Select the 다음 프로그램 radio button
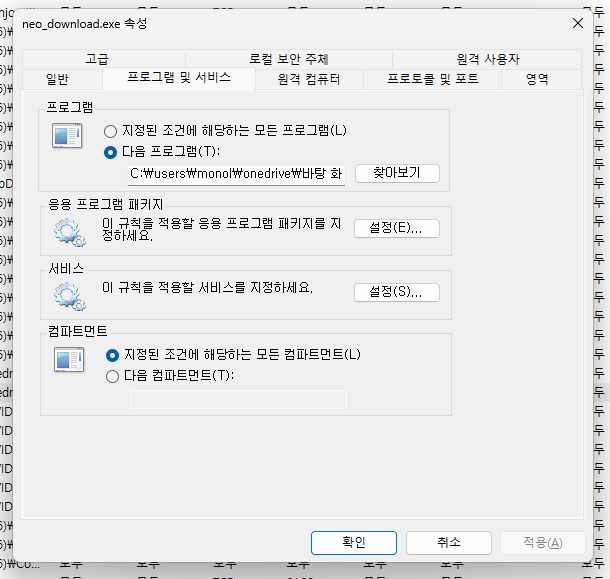The image size is (610, 579). (x=111, y=152)
